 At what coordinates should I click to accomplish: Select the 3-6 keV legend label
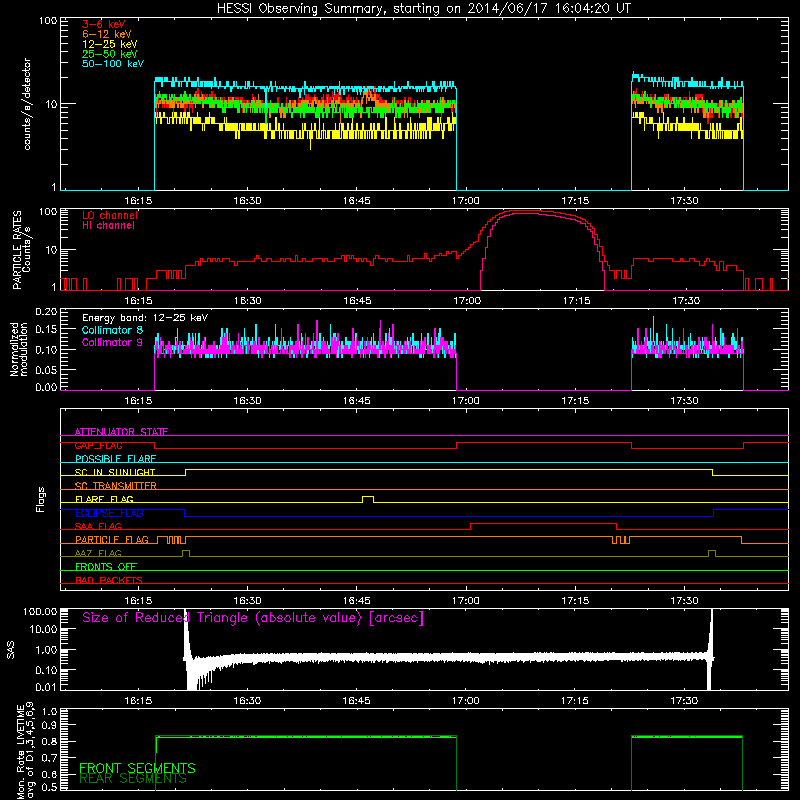pos(103,24)
